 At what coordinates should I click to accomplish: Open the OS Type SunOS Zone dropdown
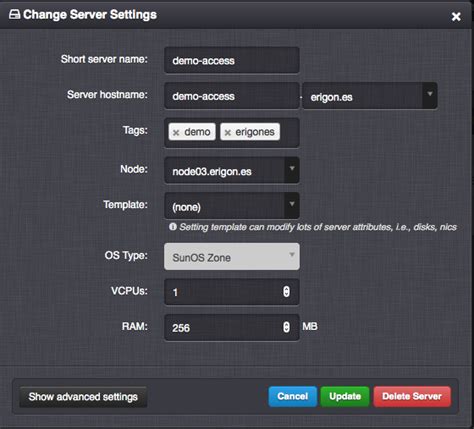(x=232, y=256)
